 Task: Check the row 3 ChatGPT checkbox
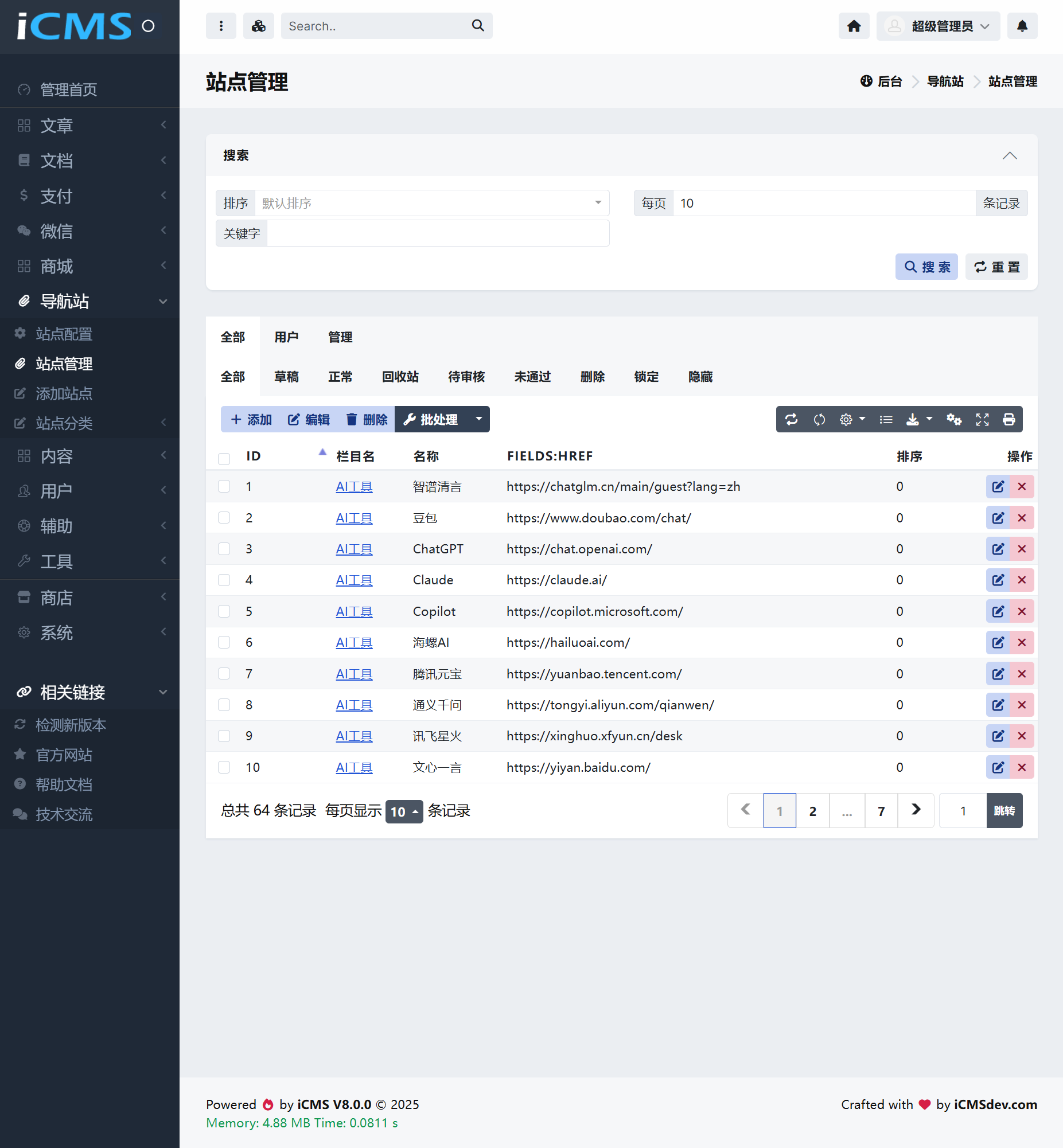[224, 548]
